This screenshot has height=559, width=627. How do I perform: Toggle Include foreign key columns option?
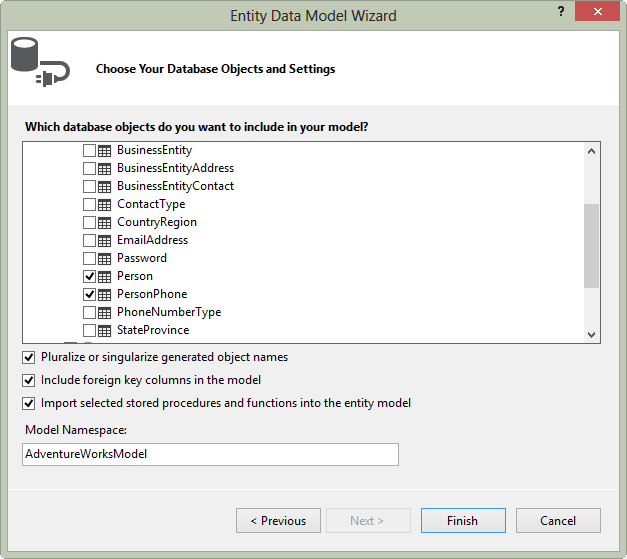[x=28, y=380]
